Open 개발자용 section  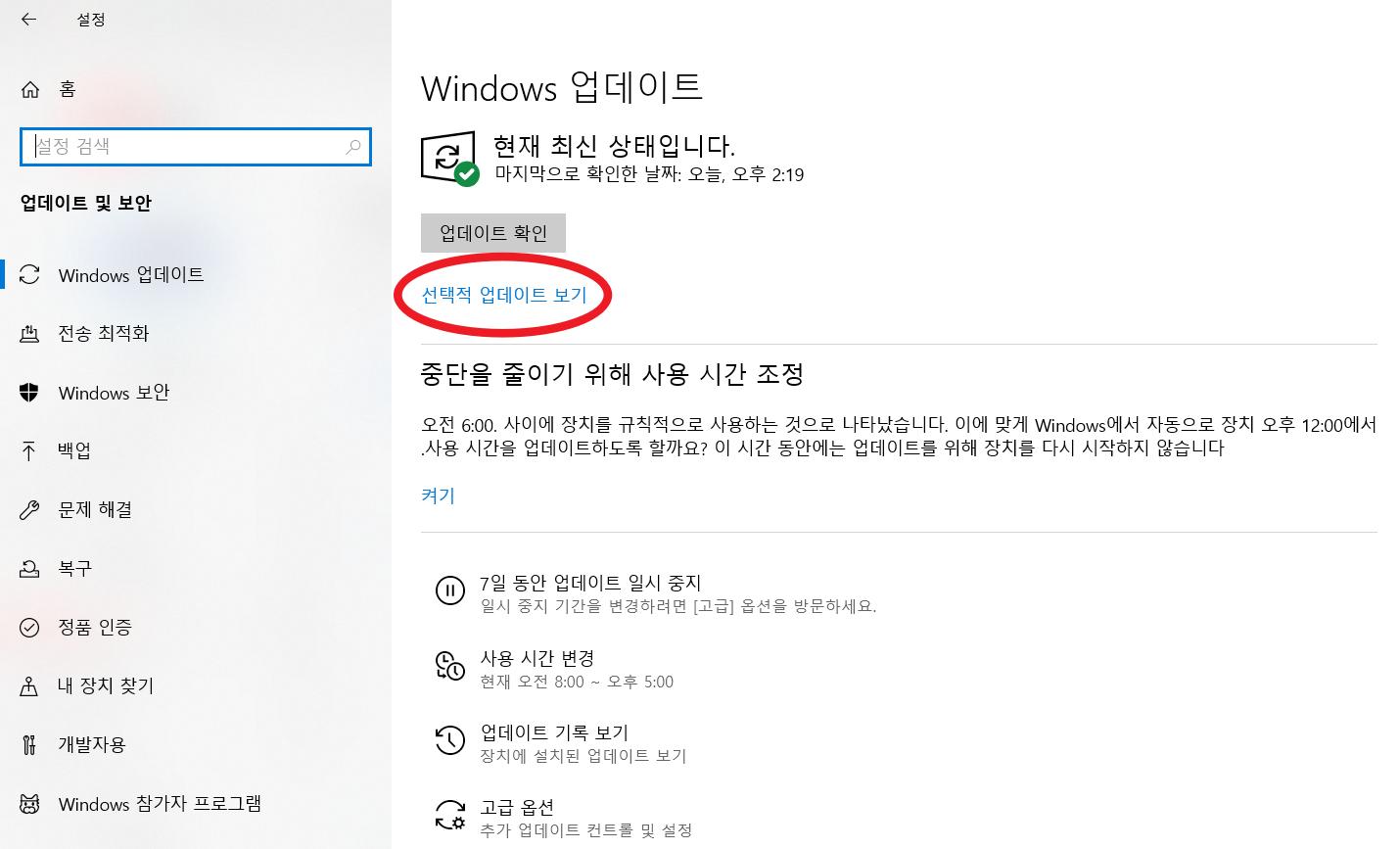click(92, 745)
